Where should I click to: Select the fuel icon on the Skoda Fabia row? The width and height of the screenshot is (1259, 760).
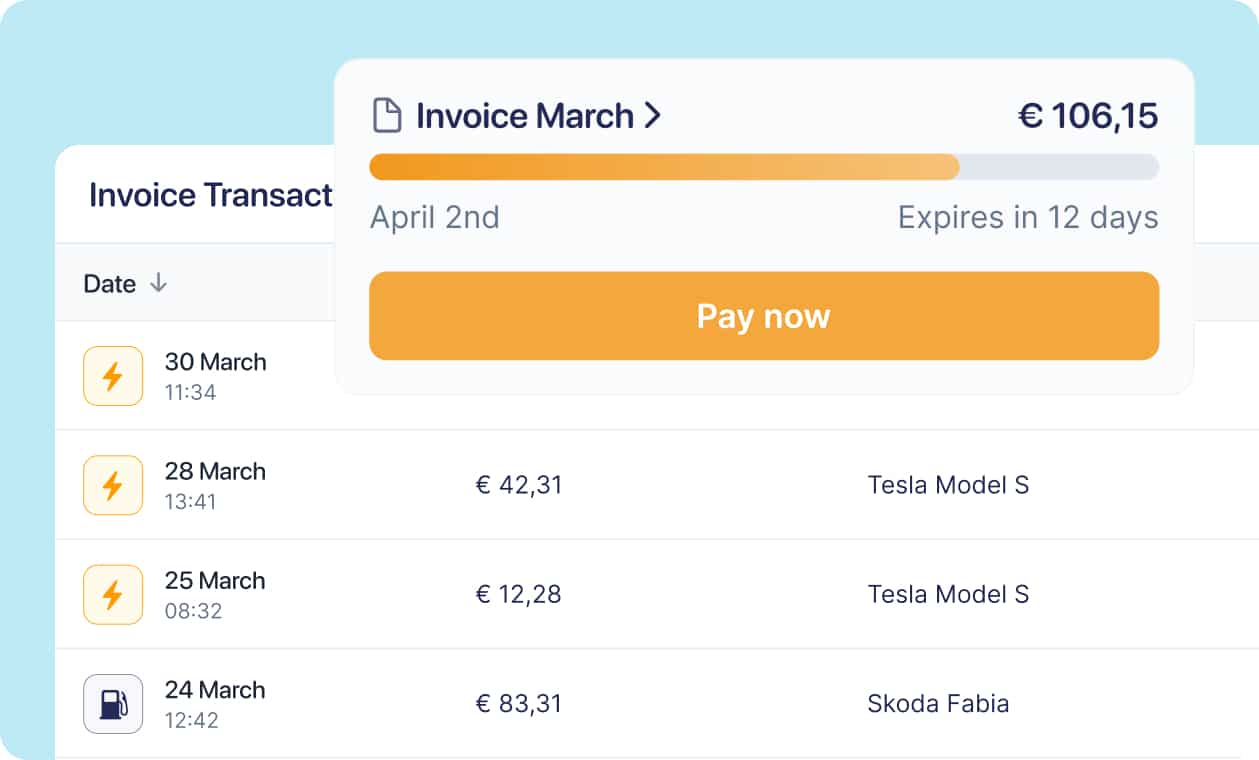(x=112, y=703)
